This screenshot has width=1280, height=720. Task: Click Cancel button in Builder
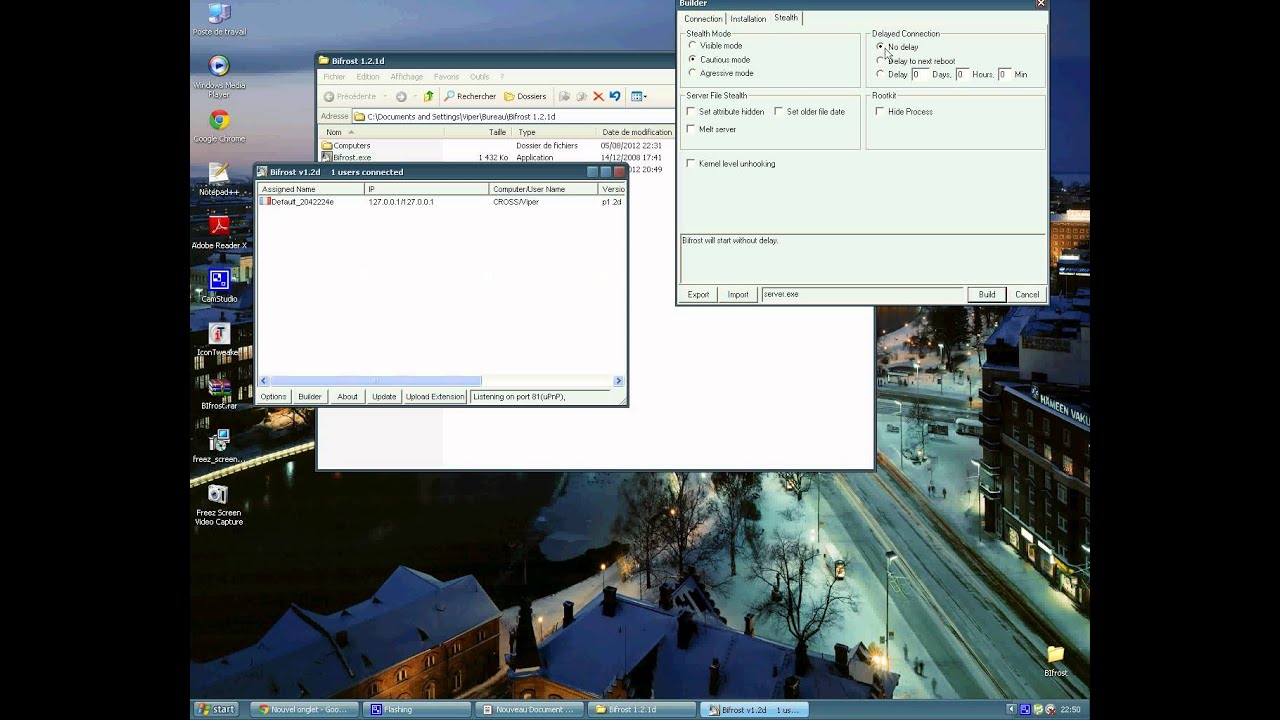coord(1027,294)
